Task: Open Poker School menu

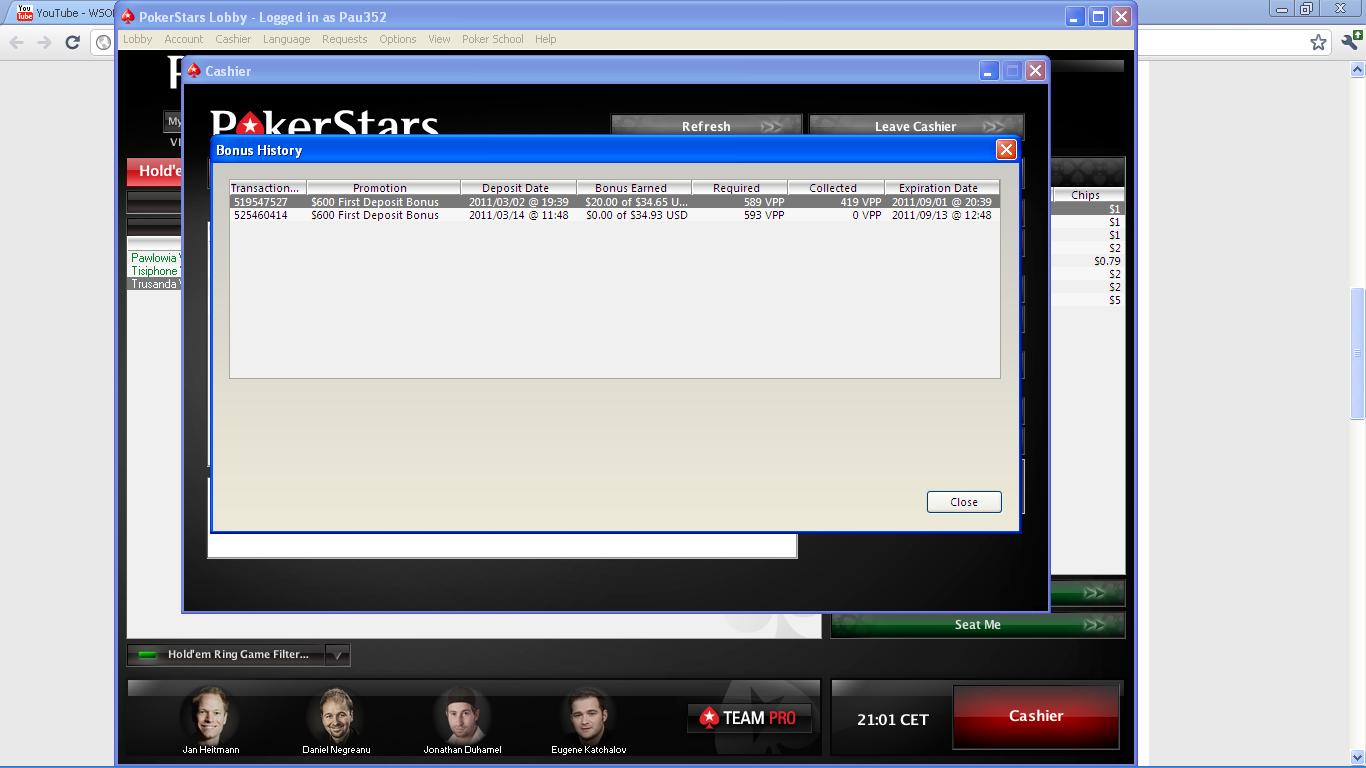Action: click(492, 39)
